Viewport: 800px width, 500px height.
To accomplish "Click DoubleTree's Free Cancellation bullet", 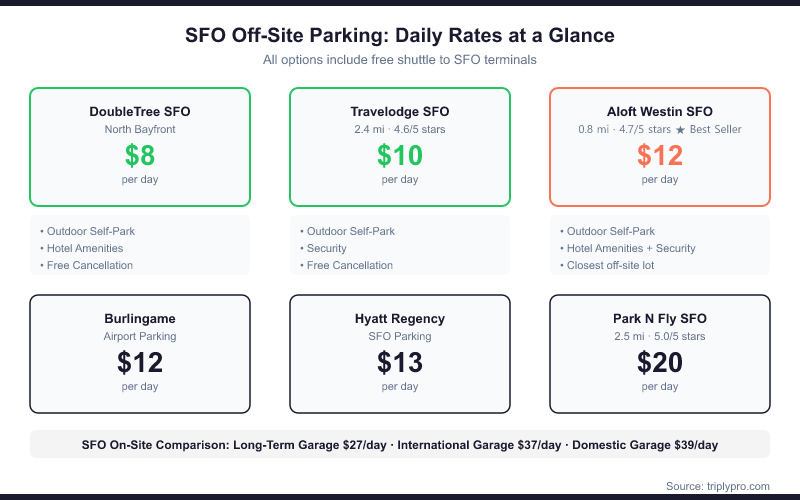I will click(x=87, y=265).
